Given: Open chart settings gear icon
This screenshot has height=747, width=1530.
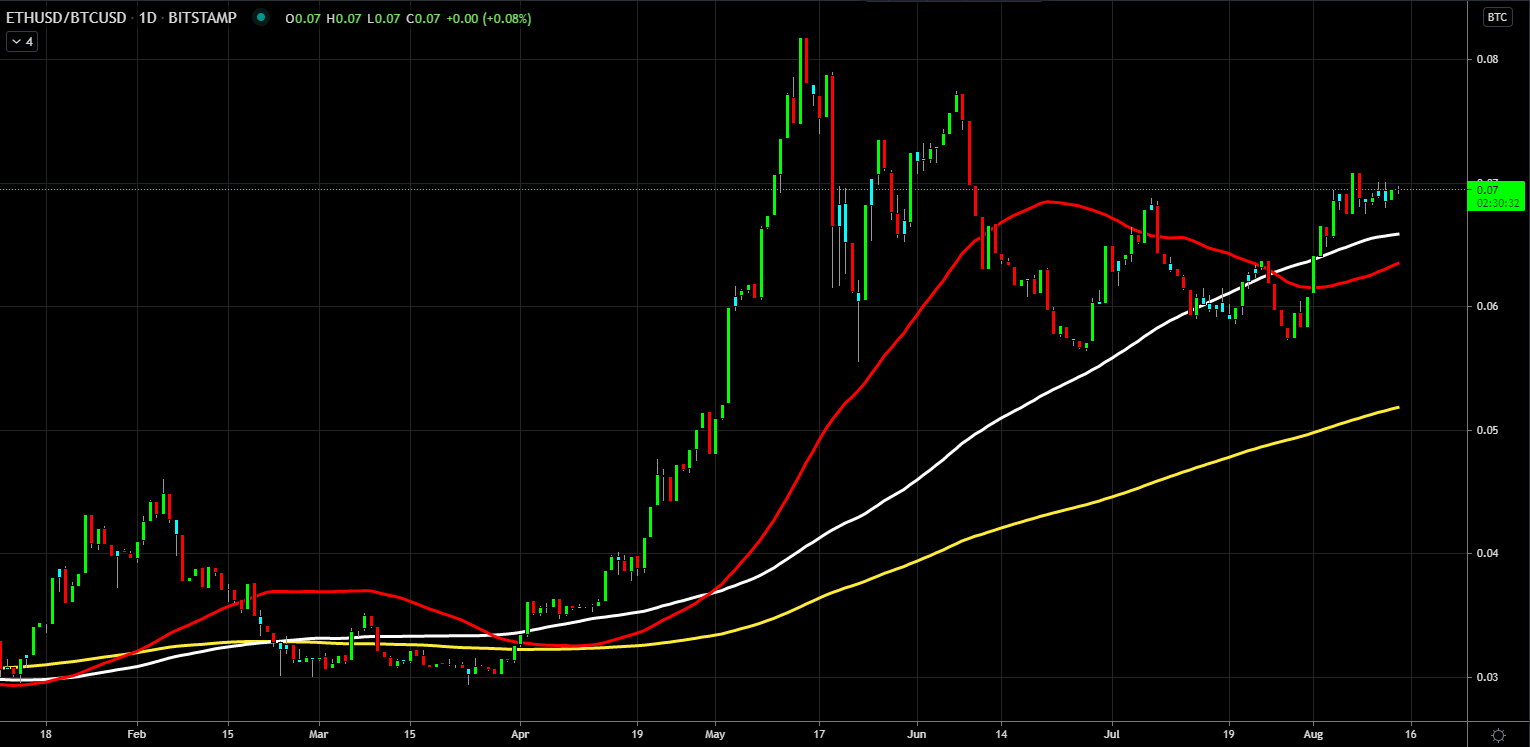Looking at the screenshot, I should (x=1498, y=735).
